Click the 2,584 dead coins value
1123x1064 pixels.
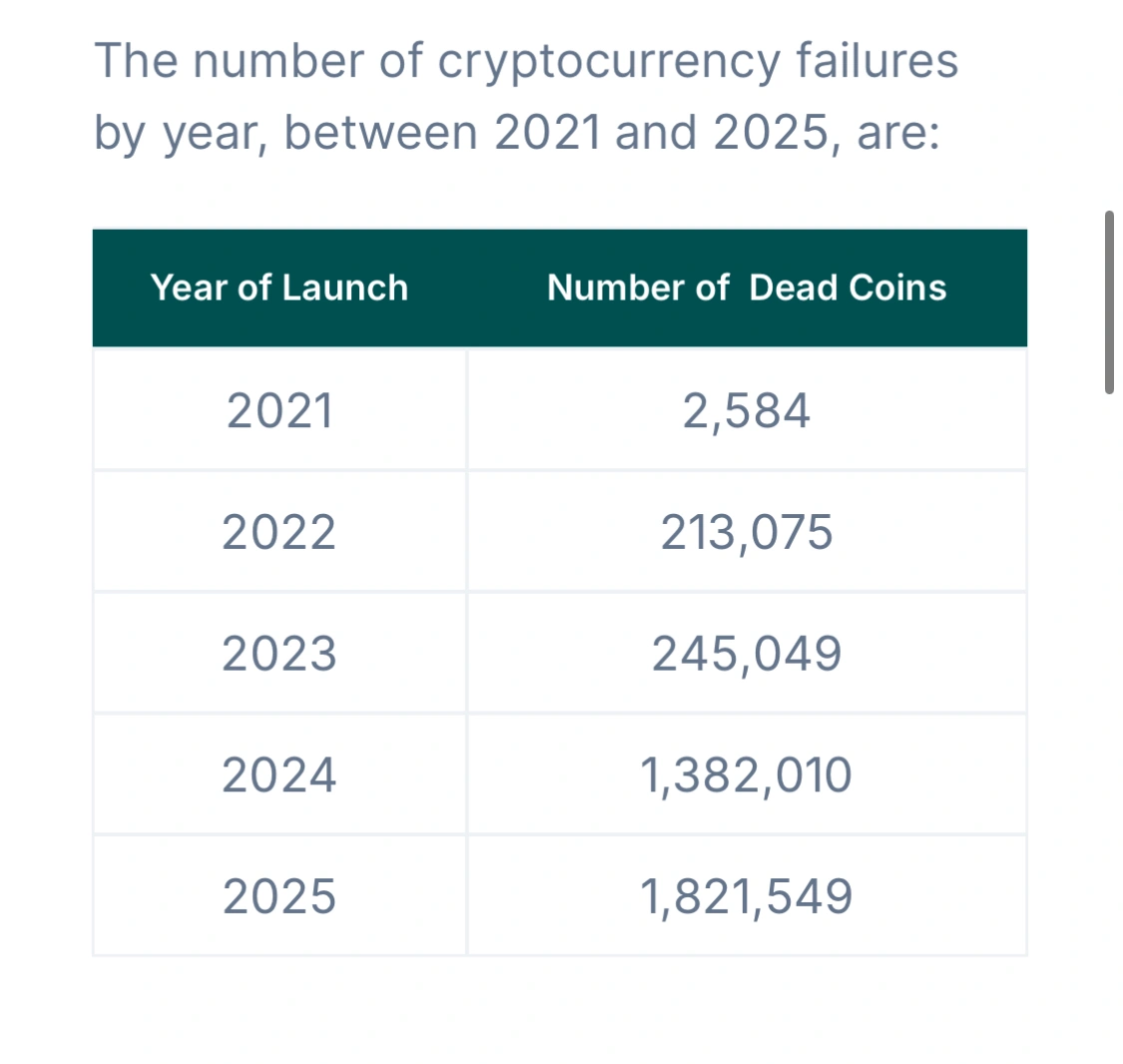coord(747,411)
